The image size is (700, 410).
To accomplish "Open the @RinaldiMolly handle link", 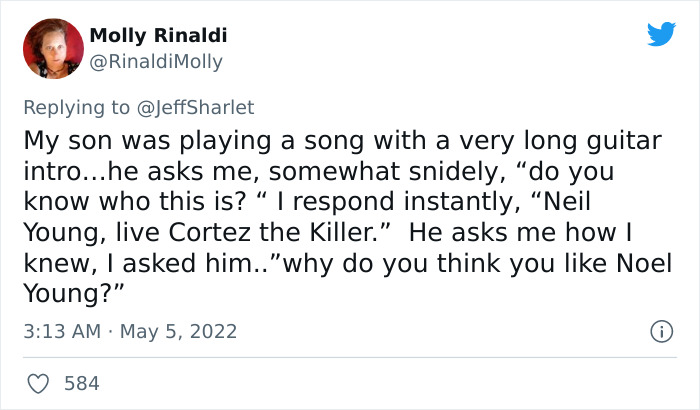I will [156, 62].
